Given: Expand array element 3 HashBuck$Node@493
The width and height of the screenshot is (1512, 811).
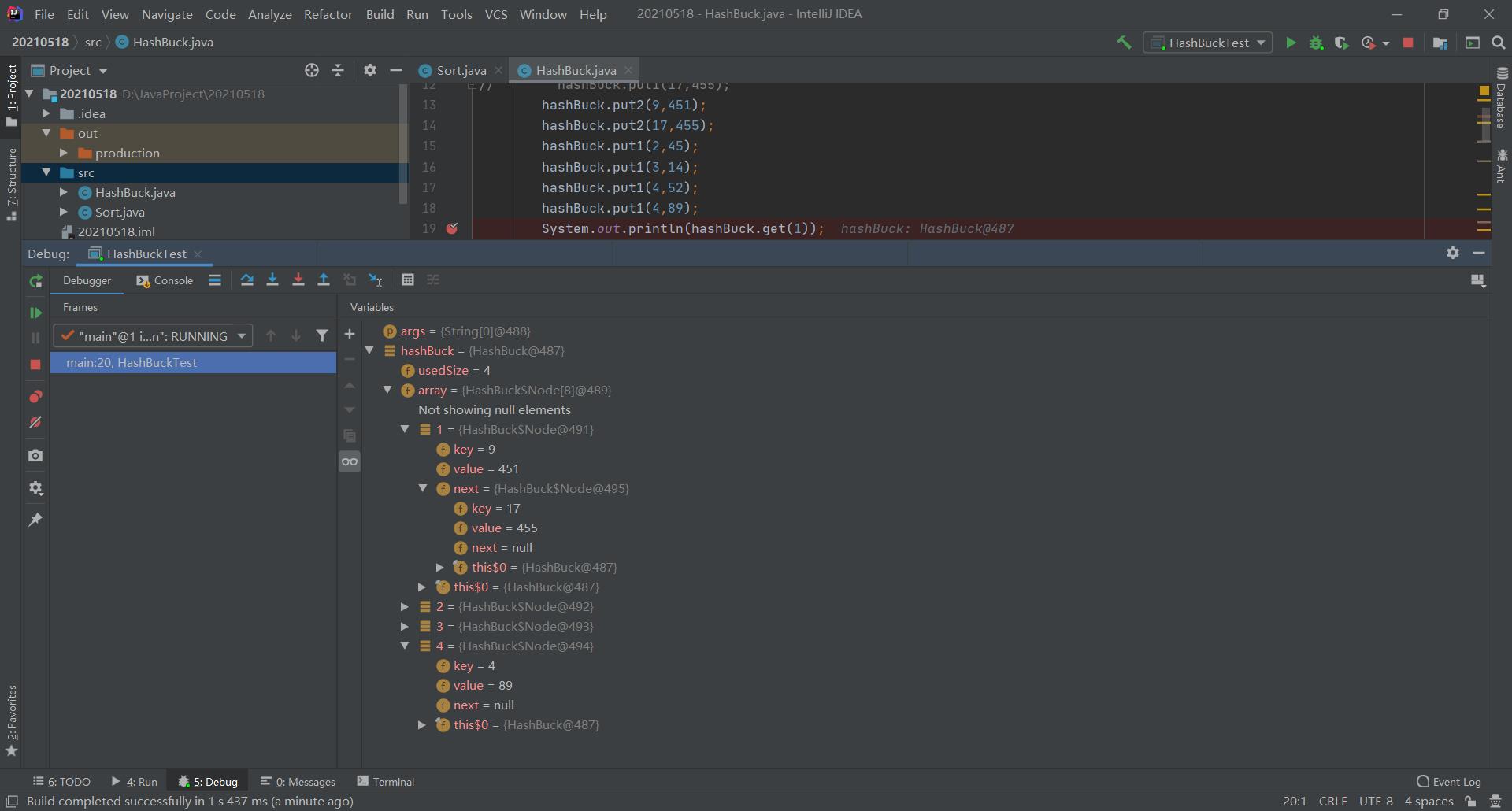Looking at the screenshot, I should point(405,626).
